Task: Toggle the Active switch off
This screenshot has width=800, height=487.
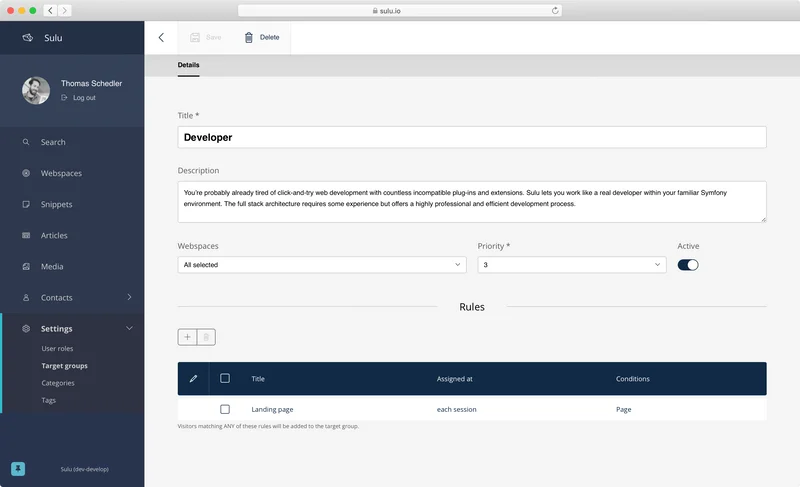Action: [x=688, y=265]
